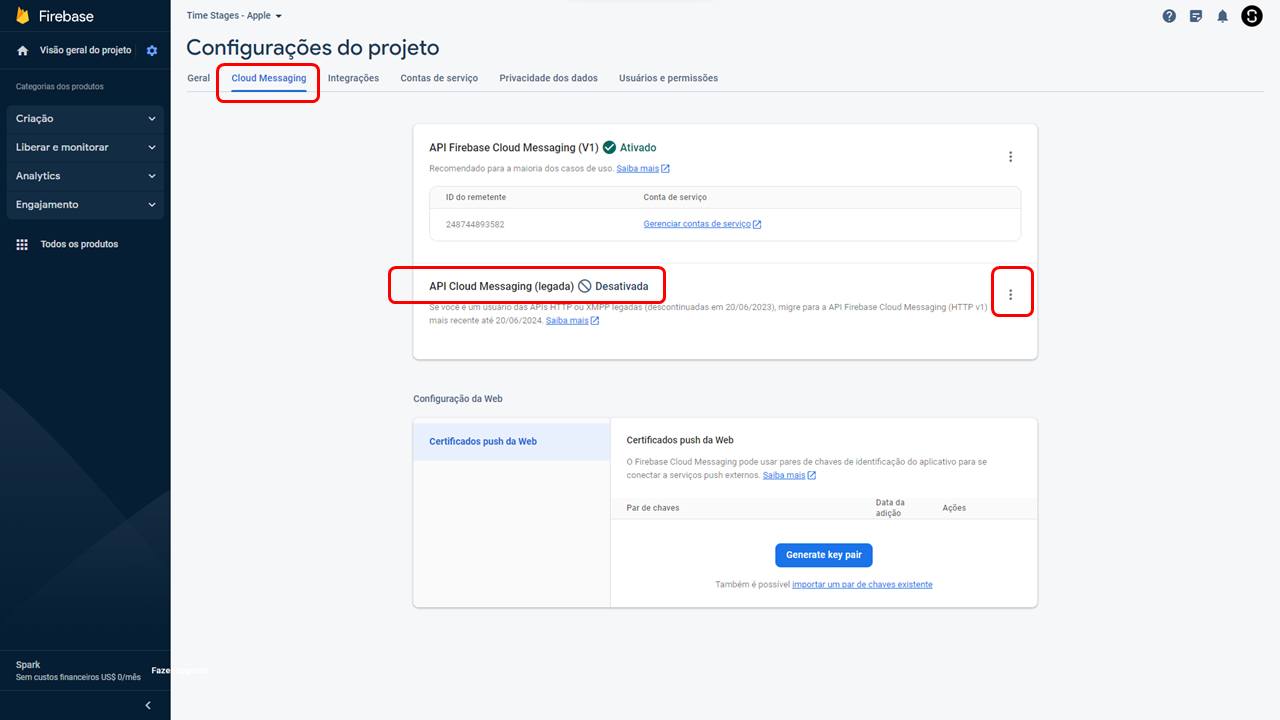Open Visão geral do projeto

coord(85,50)
